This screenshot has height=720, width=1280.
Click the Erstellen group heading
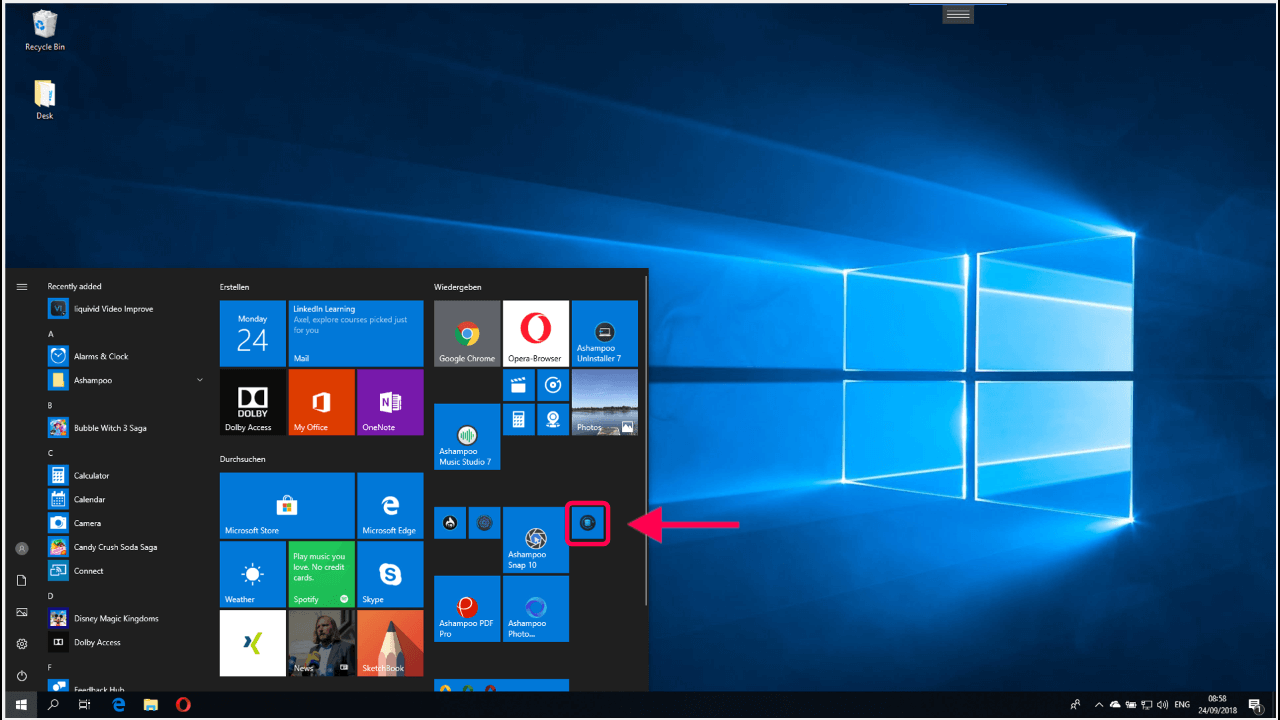tap(234, 287)
